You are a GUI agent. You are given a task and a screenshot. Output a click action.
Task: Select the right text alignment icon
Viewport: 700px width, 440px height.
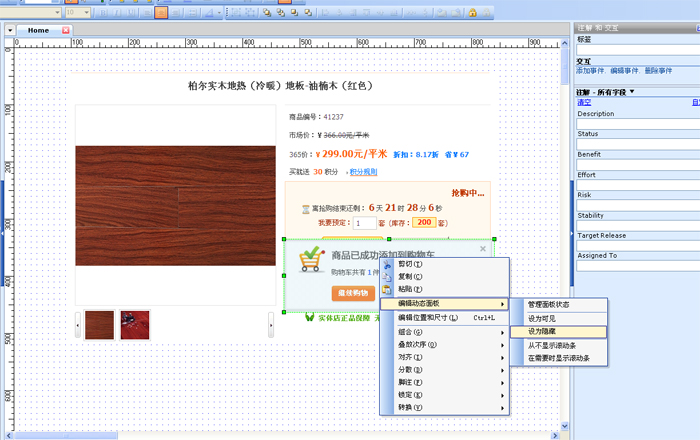click(x=175, y=12)
